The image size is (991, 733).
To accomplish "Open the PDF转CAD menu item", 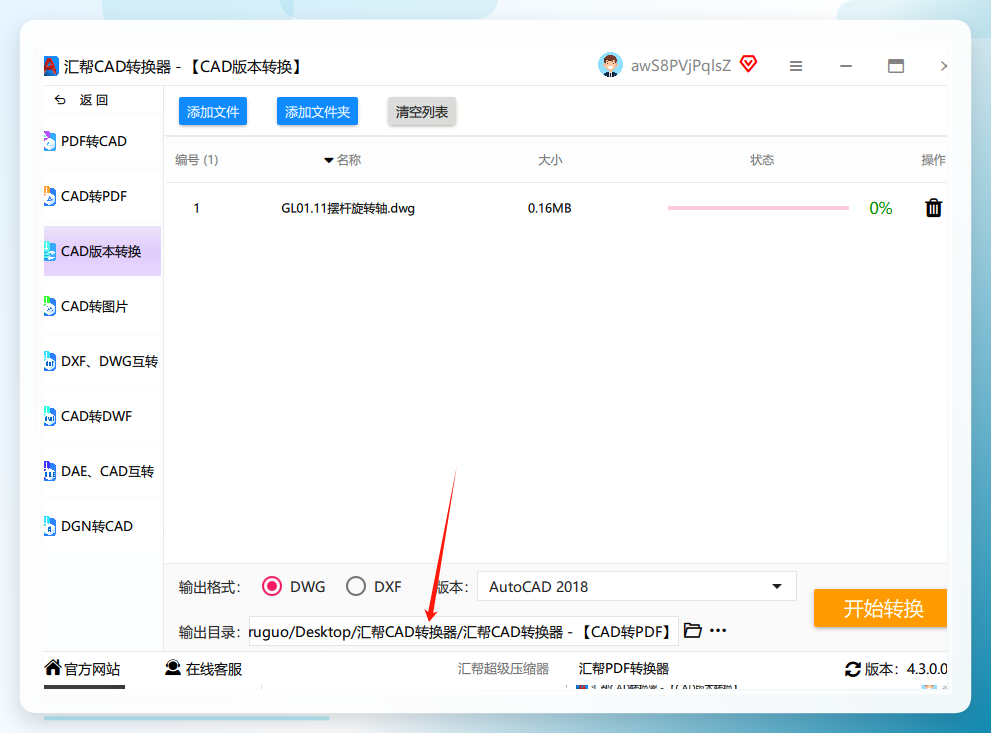I will [102, 142].
